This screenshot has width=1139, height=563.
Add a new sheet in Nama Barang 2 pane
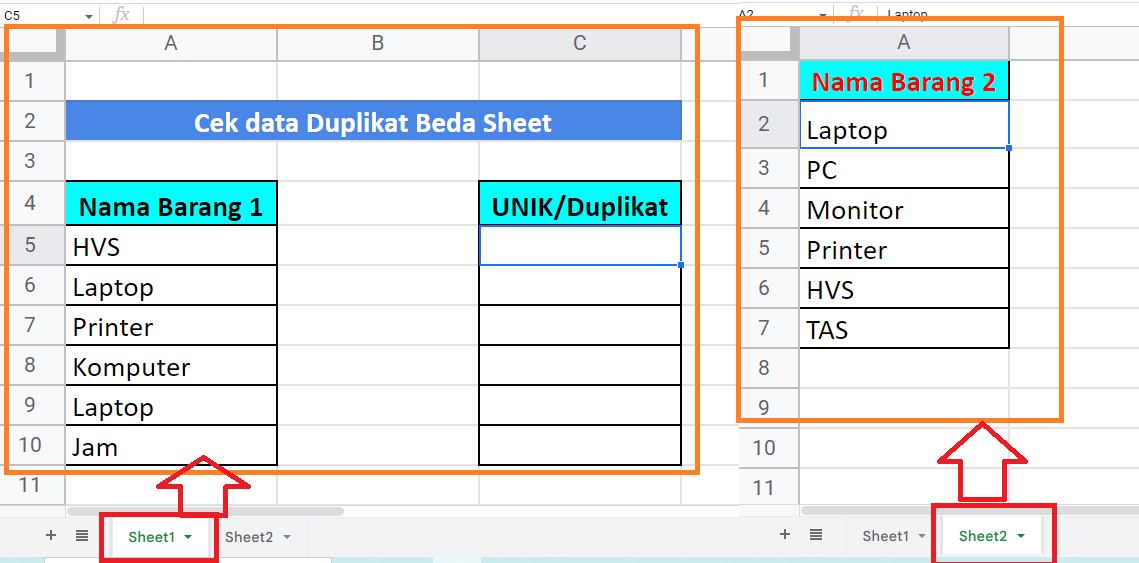click(785, 535)
